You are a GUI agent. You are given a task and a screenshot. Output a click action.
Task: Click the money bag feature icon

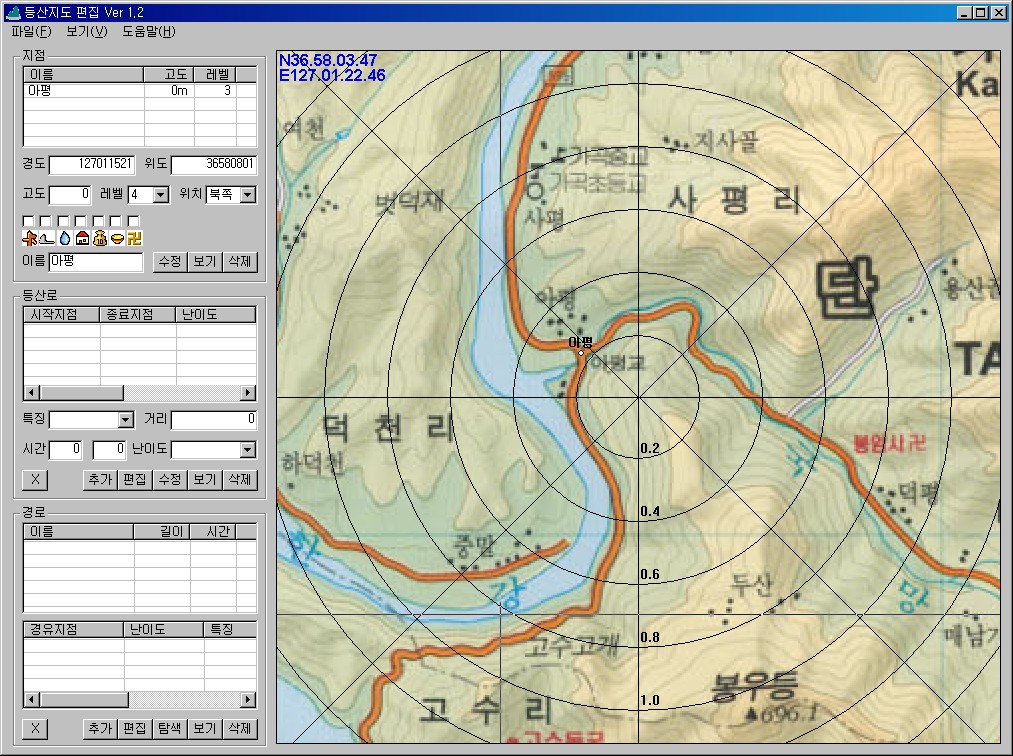(x=99, y=238)
